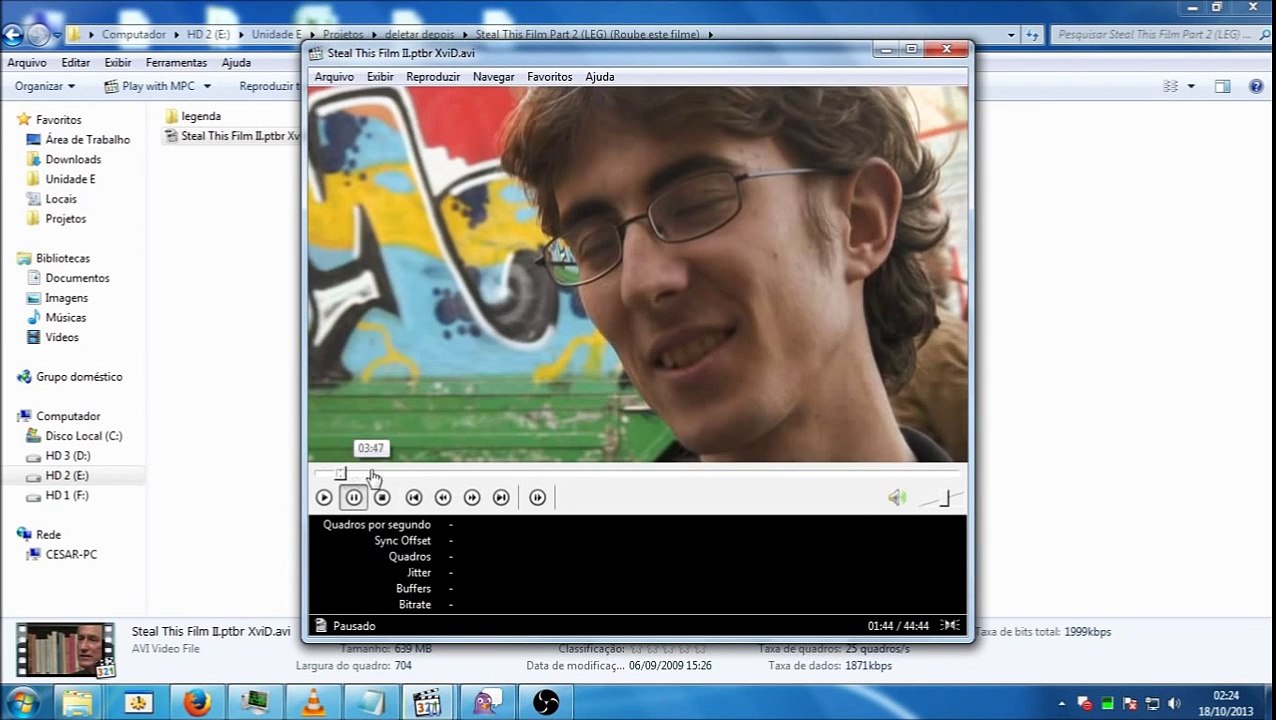Open Imagens library
This screenshot has width=1276, height=720.
pos(58,298)
